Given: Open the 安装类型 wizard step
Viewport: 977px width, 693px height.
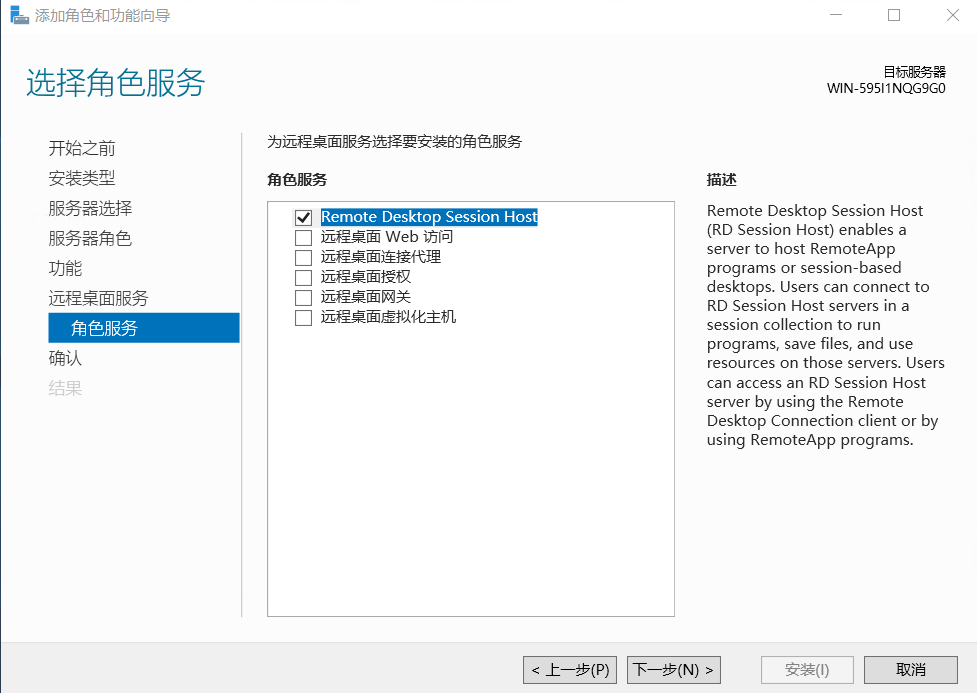Looking at the screenshot, I should click(x=82, y=178).
